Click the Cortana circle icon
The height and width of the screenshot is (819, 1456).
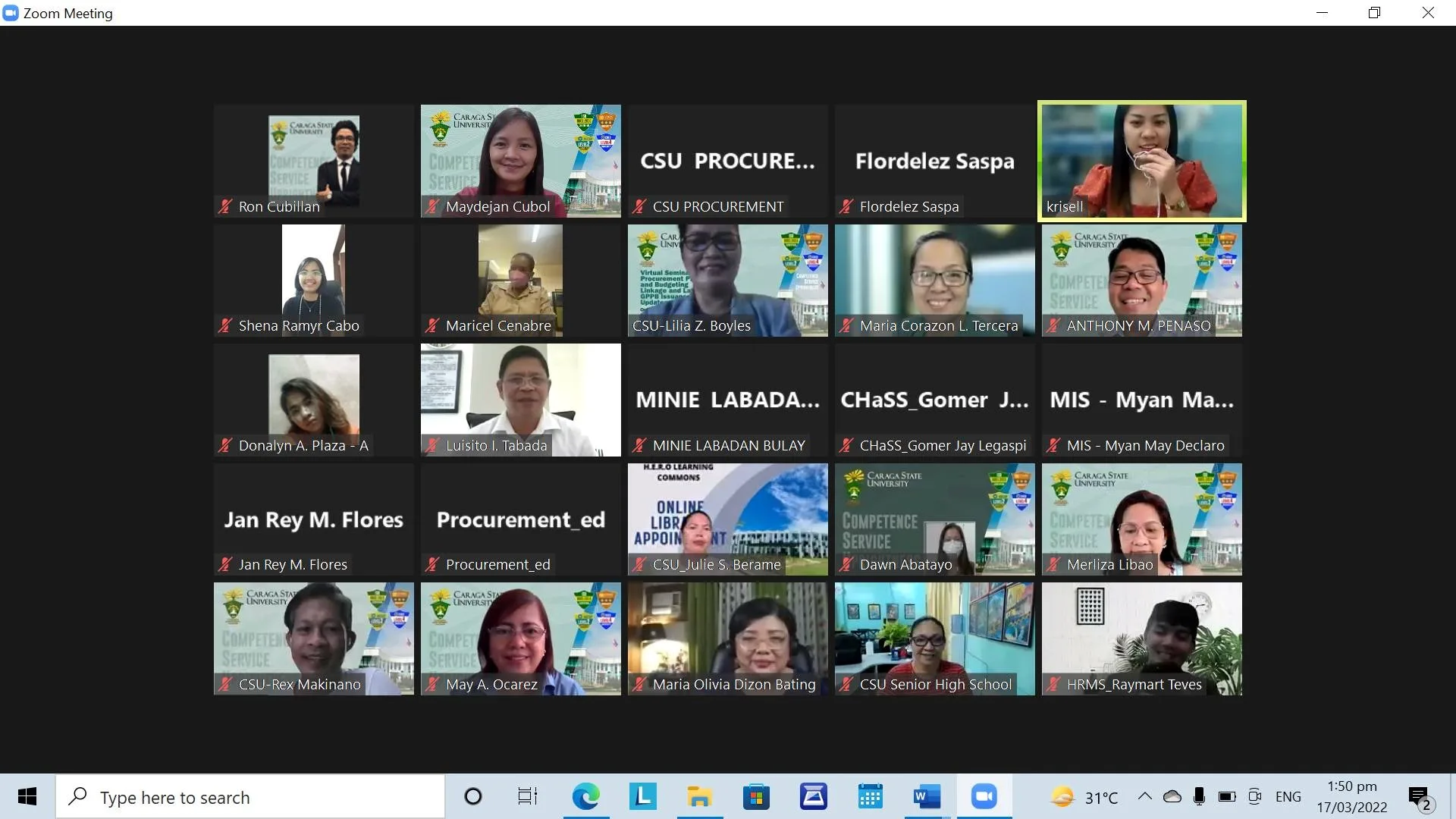click(472, 797)
